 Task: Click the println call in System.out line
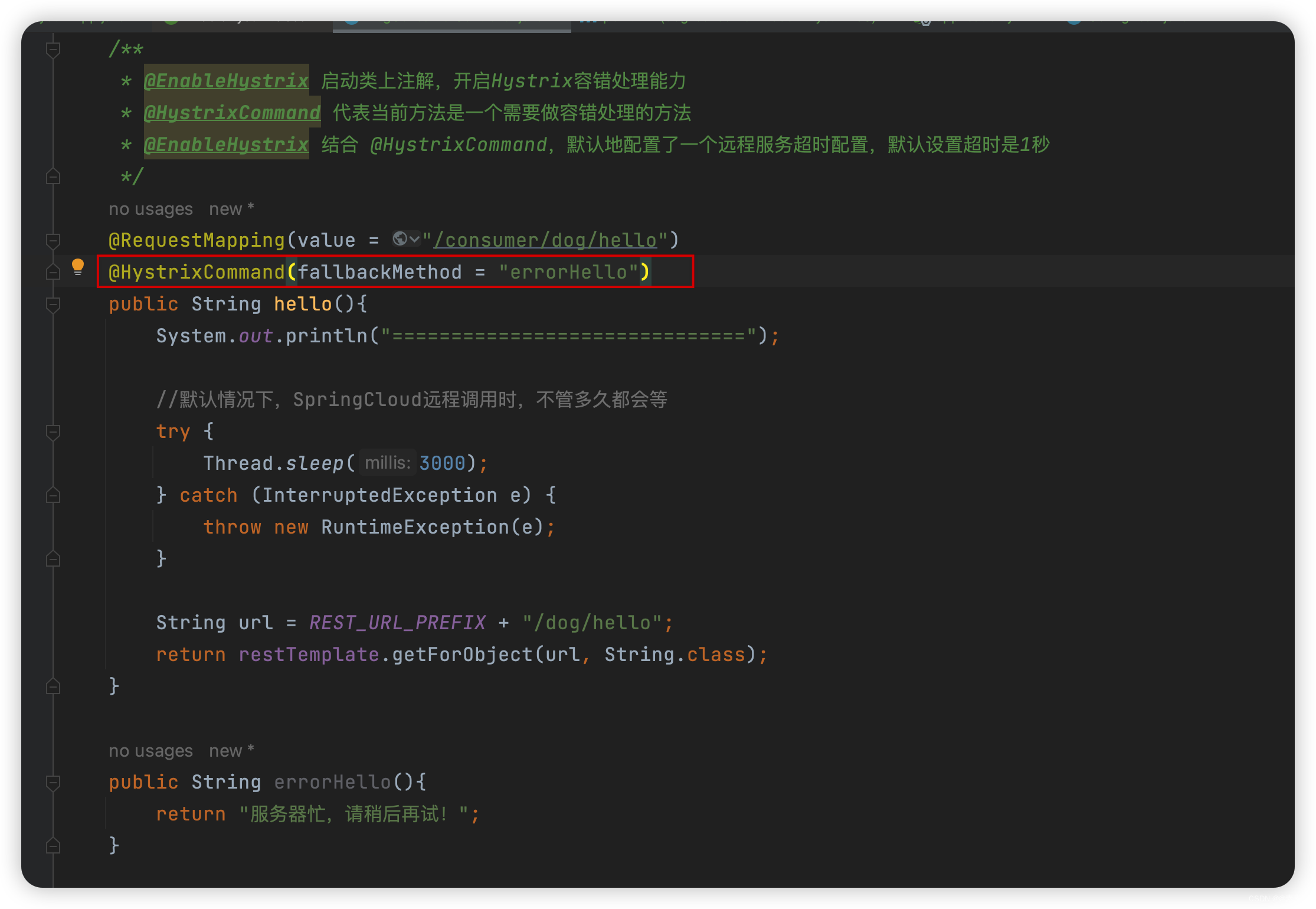click(326, 336)
